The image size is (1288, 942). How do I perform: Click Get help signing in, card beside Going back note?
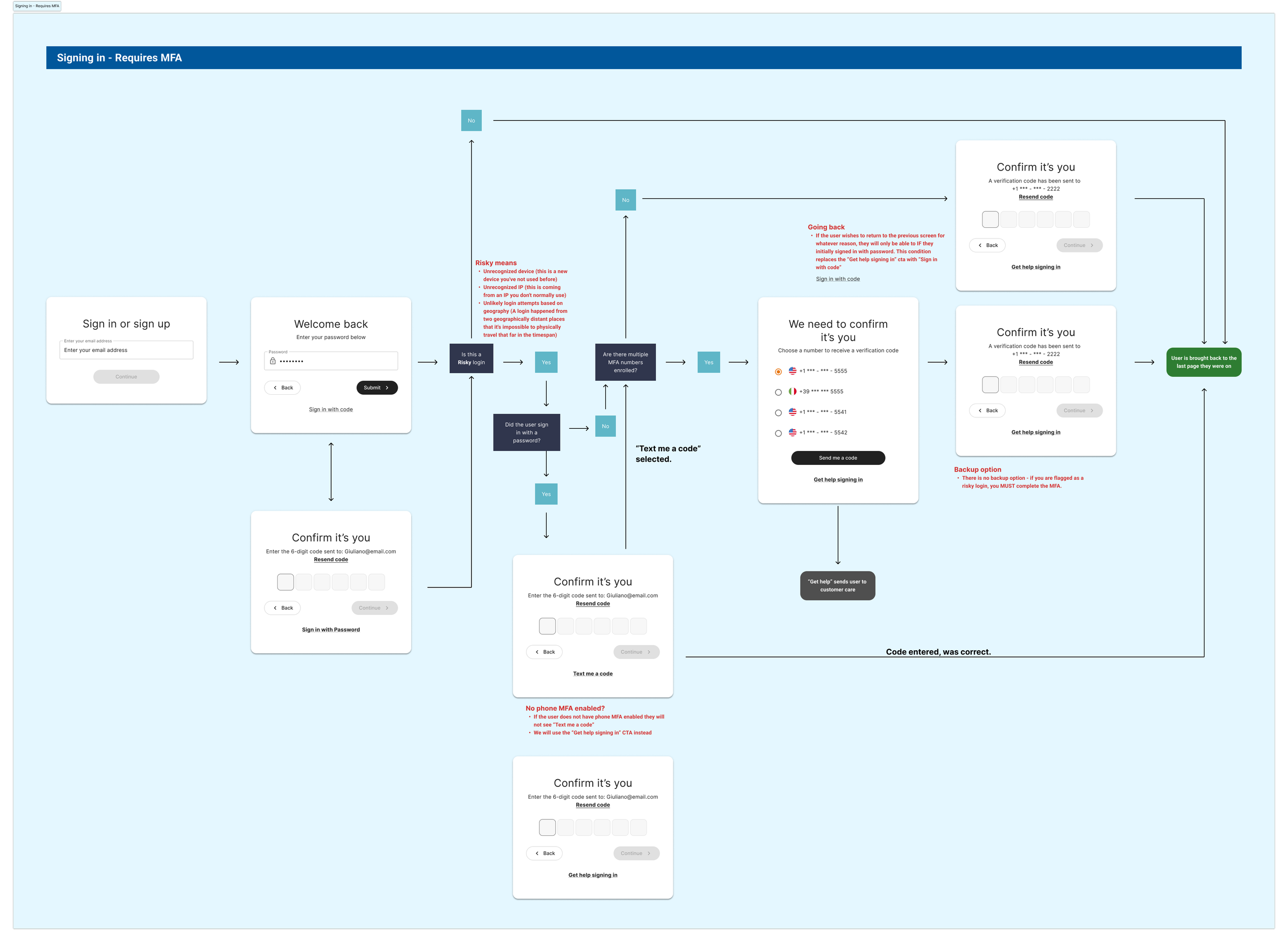pos(1036,267)
